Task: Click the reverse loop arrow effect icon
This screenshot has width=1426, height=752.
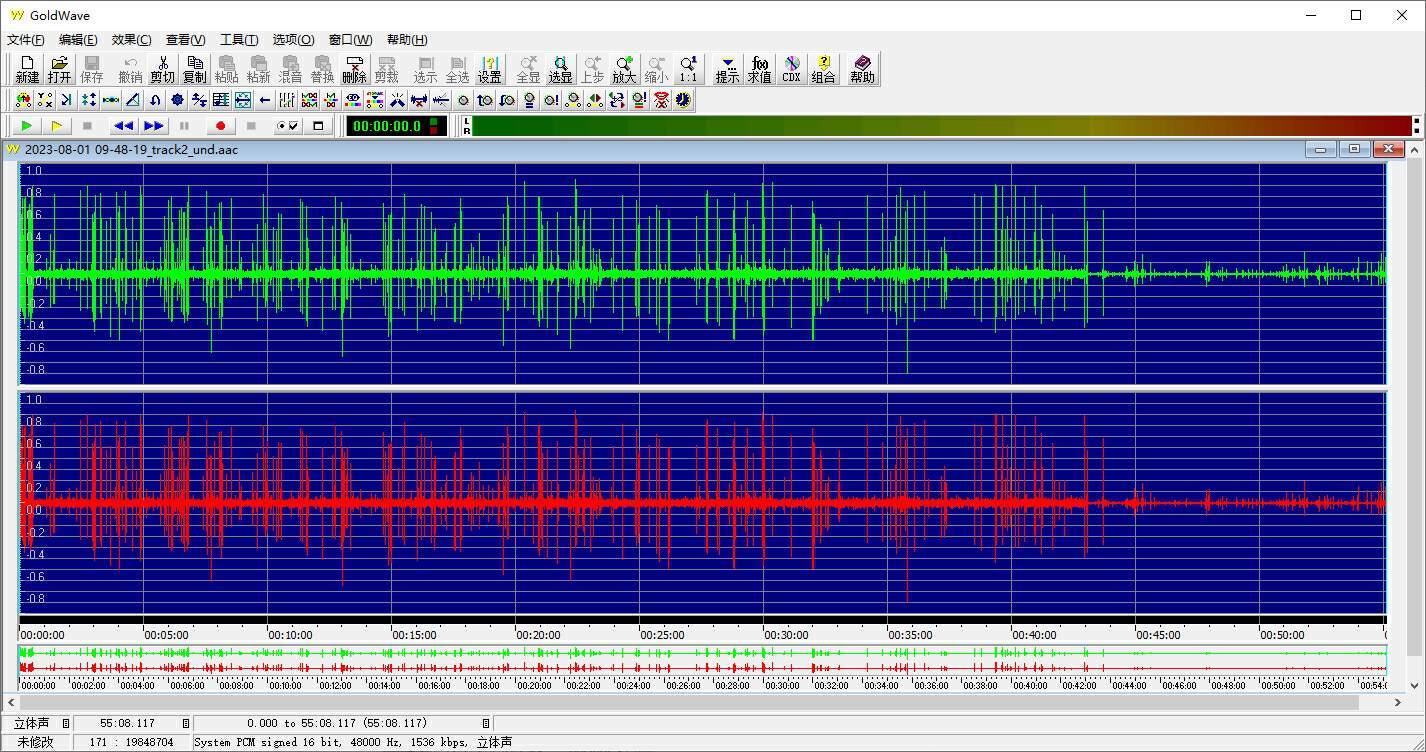Action: (155, 100)
